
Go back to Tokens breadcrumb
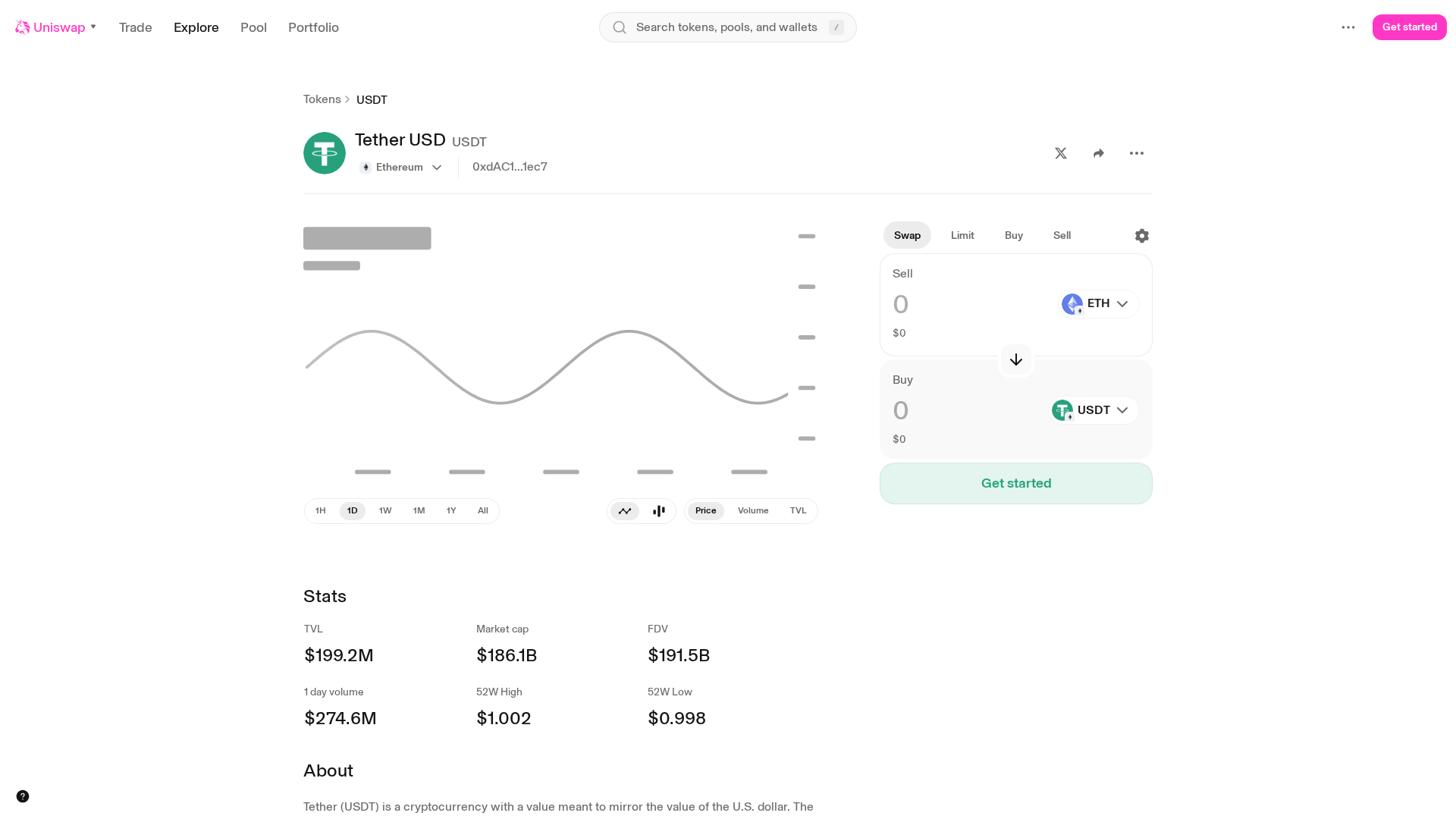pyautogui.click(x=322, y=99)
